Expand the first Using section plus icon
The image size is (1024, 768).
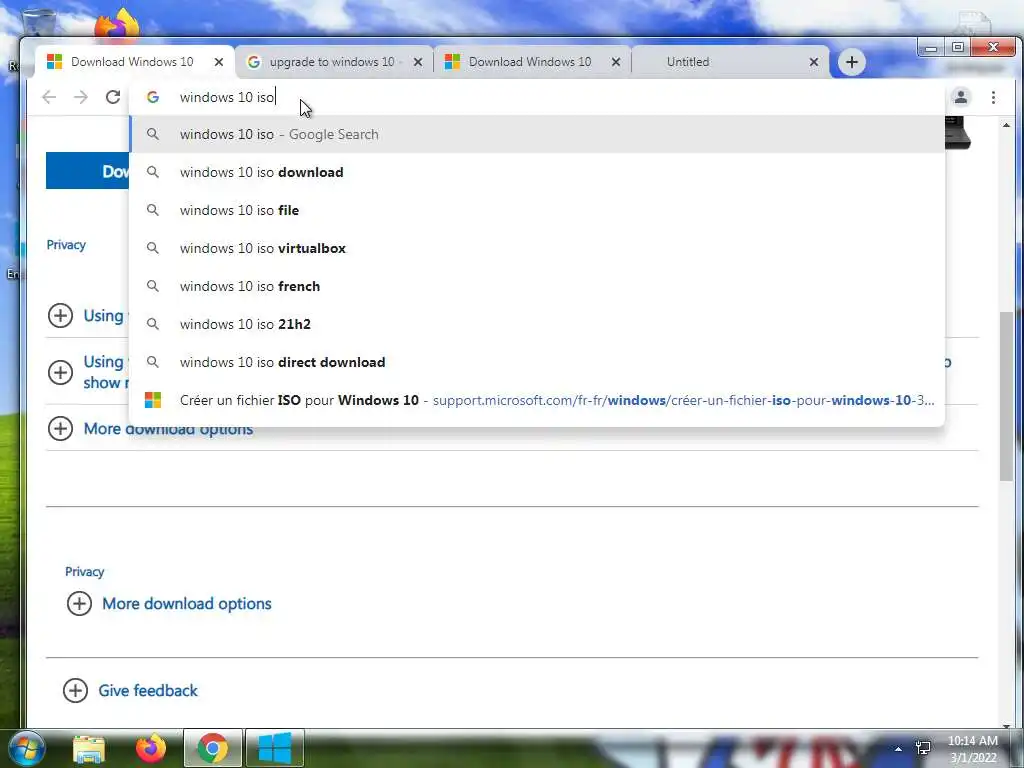[x=60, y=316]
